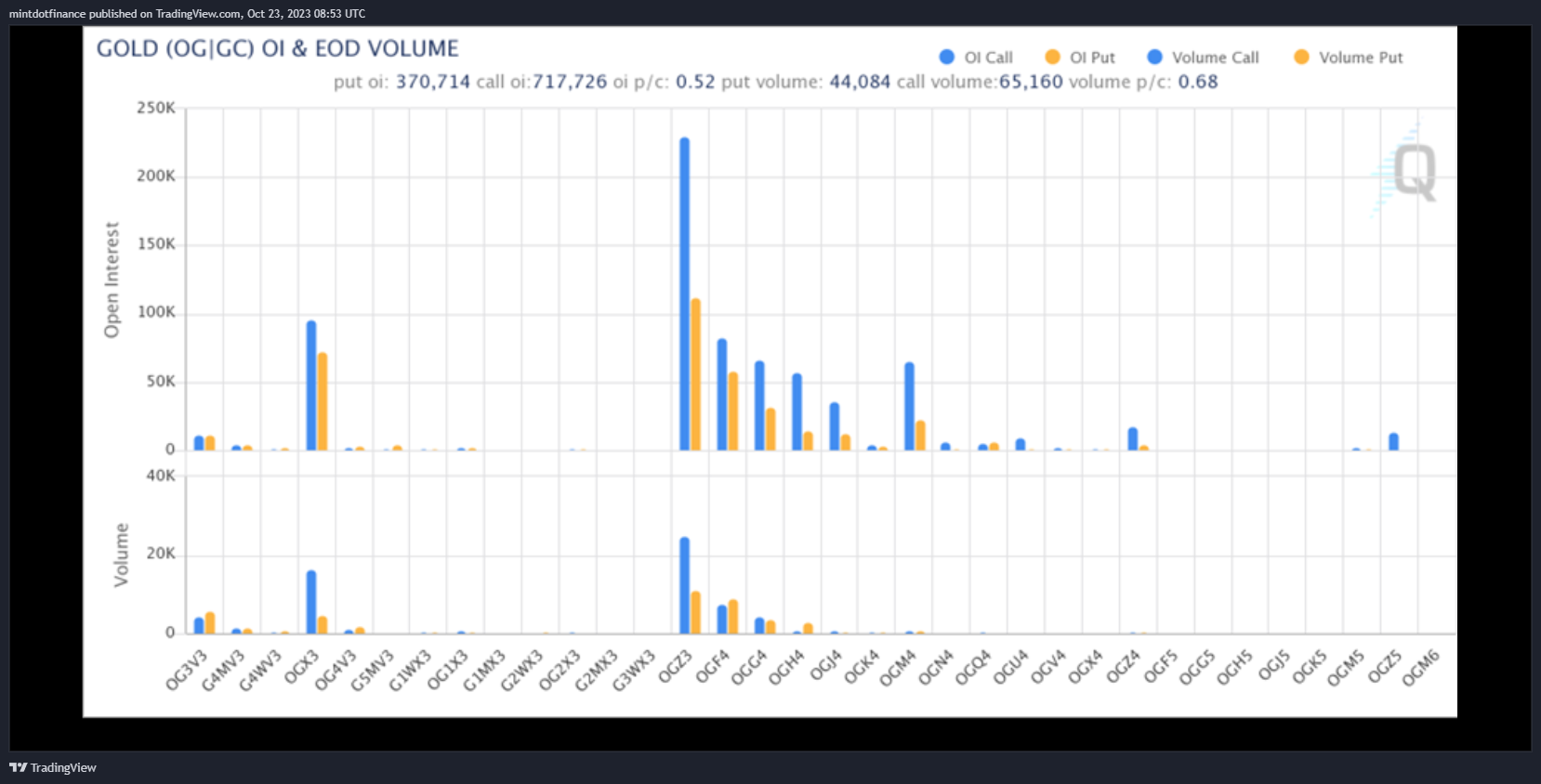Click the blue OGZ3 volume call bar
Image resolution: width=1541 pixels, height=784 pixels.
[685, 586]
